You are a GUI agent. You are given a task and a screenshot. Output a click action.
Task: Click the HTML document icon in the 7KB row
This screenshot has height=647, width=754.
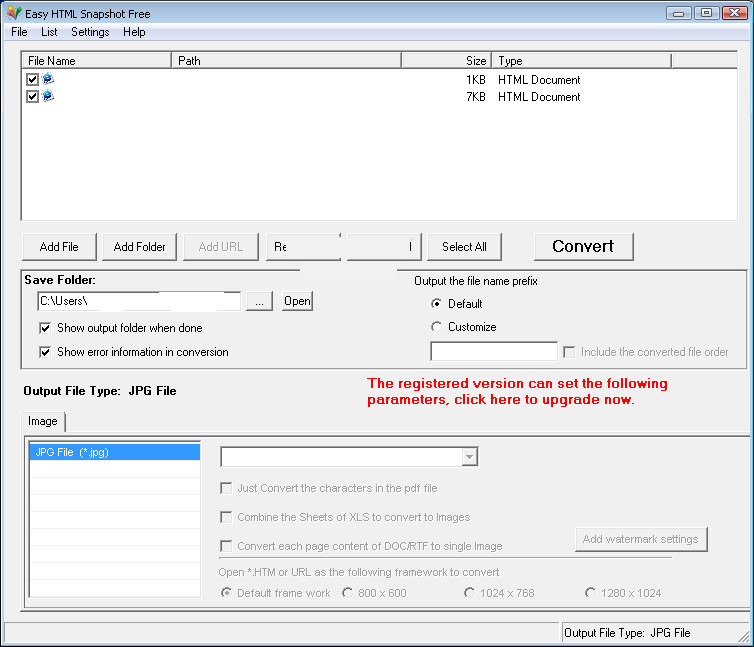(48, 96)
